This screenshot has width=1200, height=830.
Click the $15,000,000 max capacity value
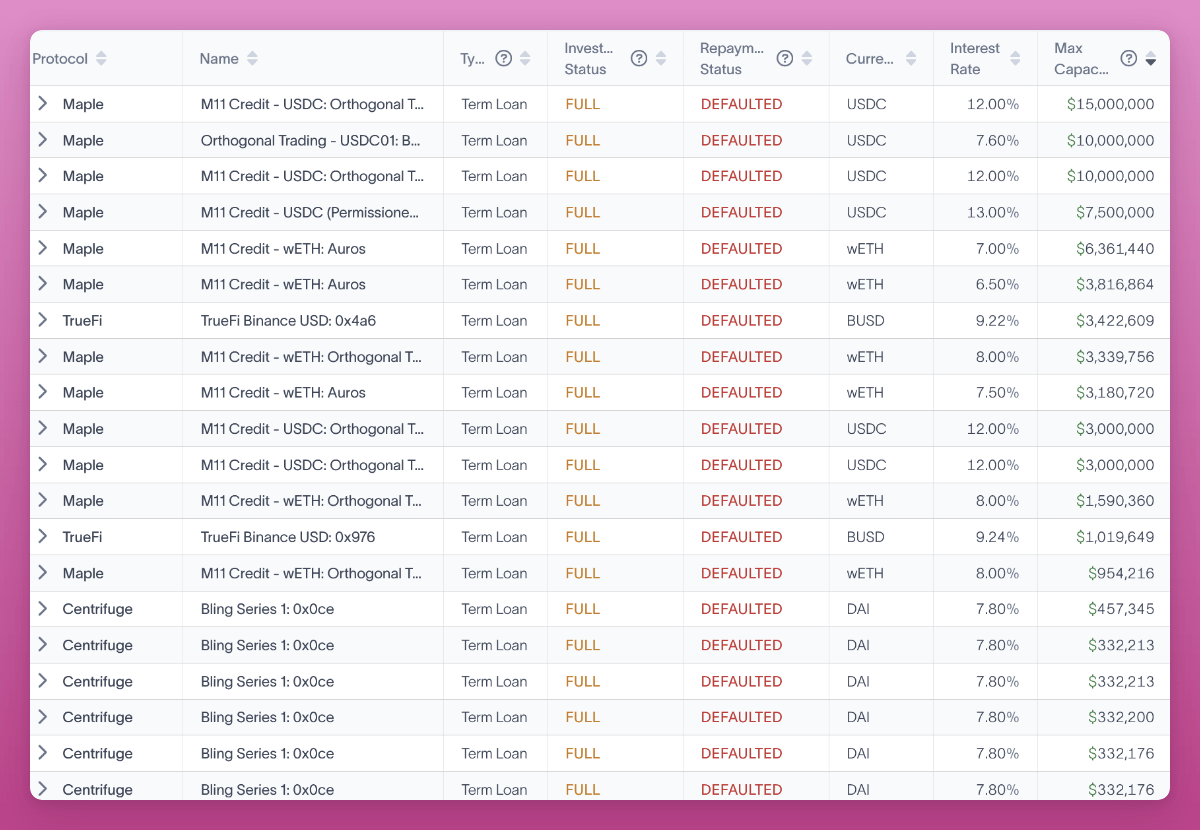click(1110, 104)
